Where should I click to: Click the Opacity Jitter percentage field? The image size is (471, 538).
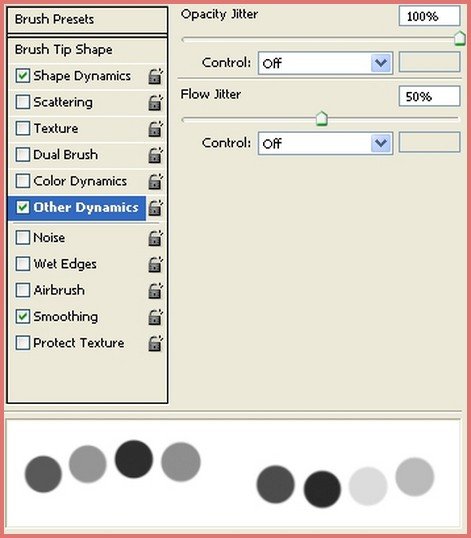429,16
